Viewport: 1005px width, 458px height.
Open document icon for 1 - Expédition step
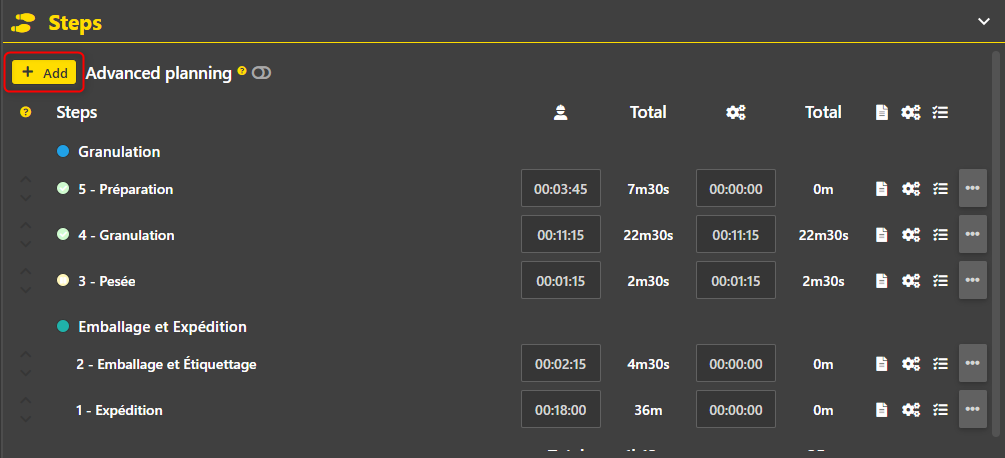click(x=882, y=409)
